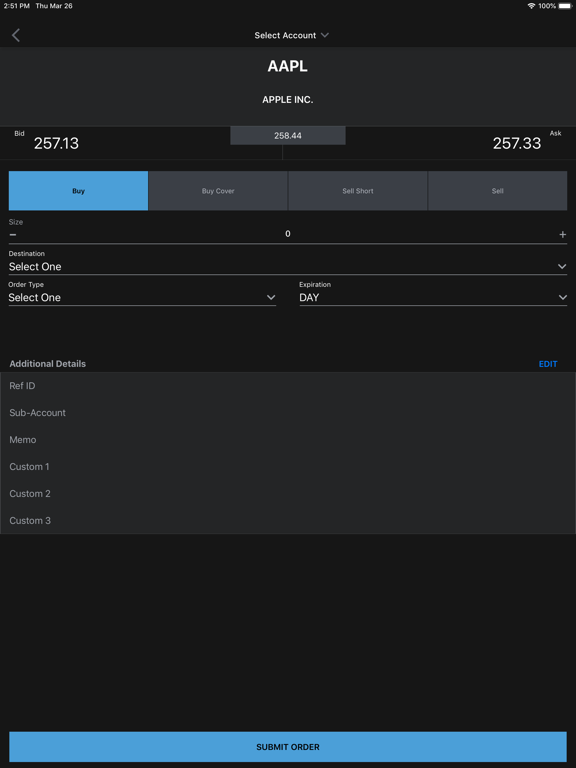This screenshot has height=768, width=576.
Task: Tap the APPLE INC. company name
Action: [x=288, y=100]
